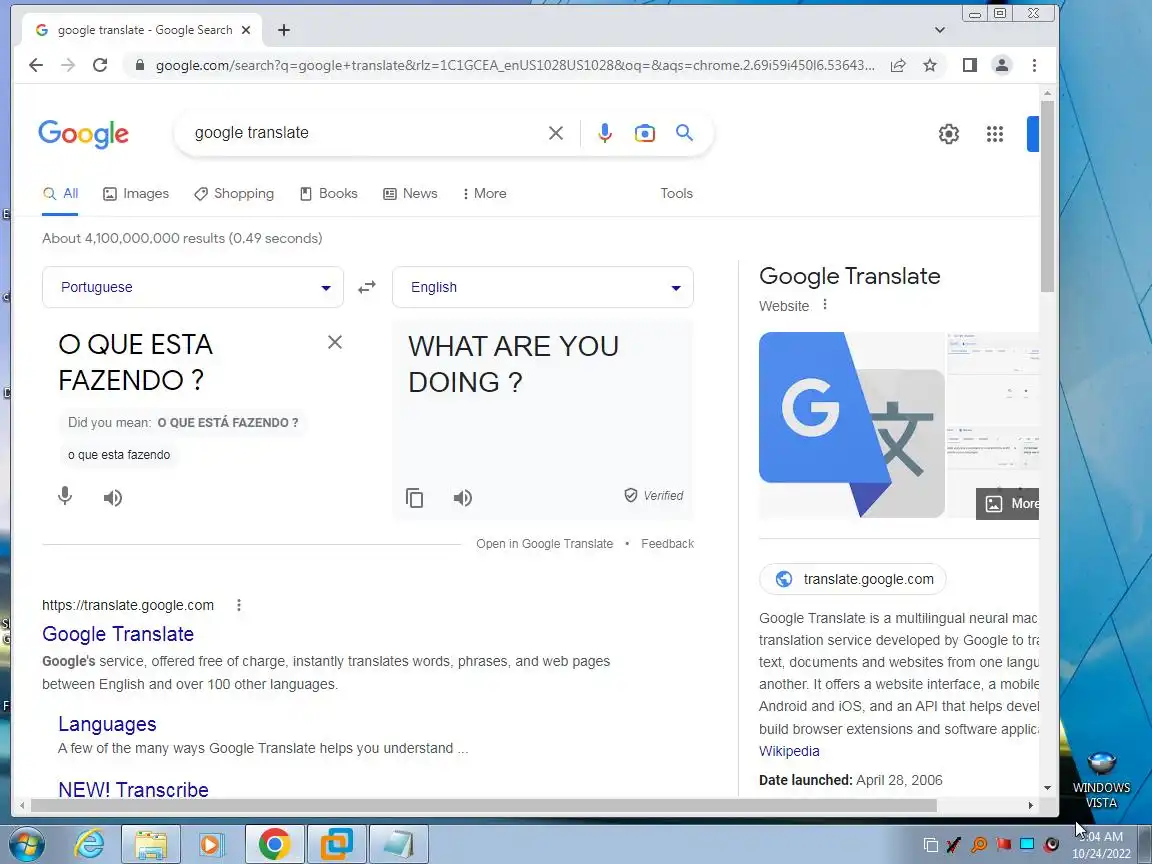The width and height of the screenshot is (1152, 864).
Task: Open the English target language dropdown
Action: point(542,287)
